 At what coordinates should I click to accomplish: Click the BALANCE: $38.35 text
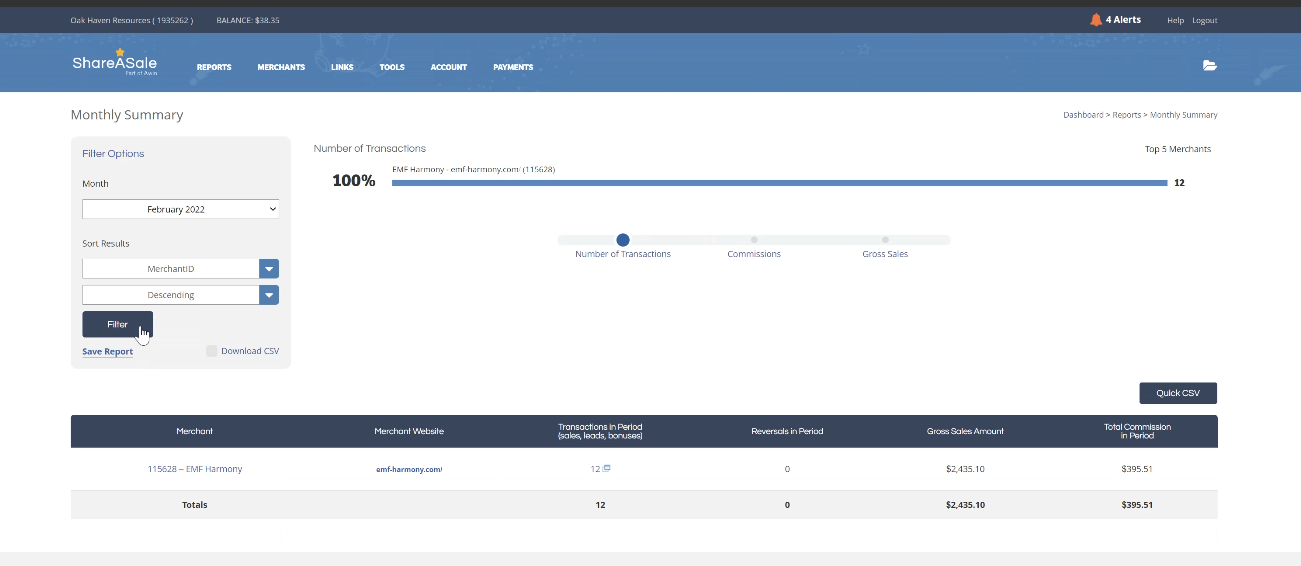point(248,20)
